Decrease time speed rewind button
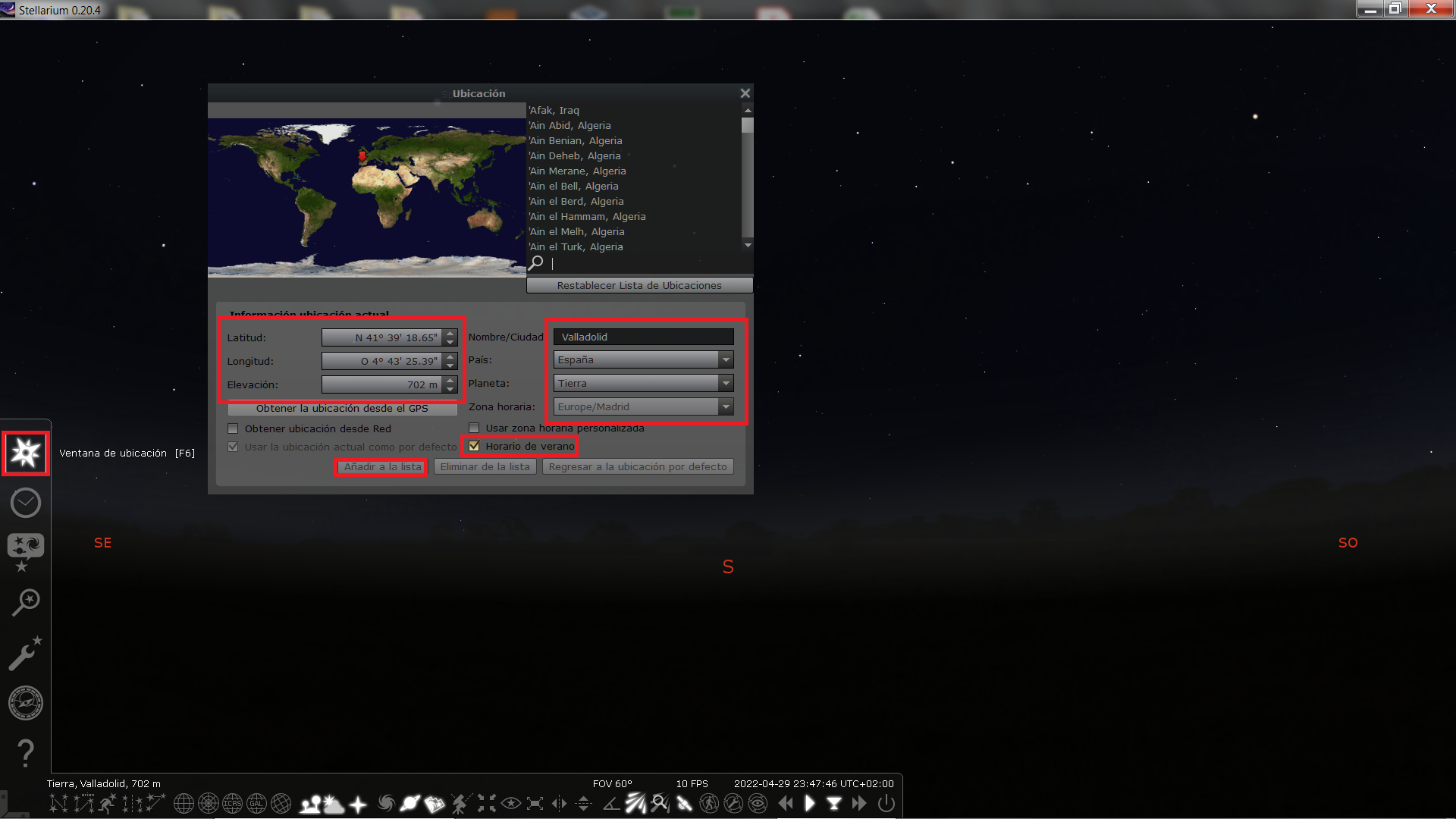Image resolution: width=1456 pixels, height=819 pixels. point(786,803)
